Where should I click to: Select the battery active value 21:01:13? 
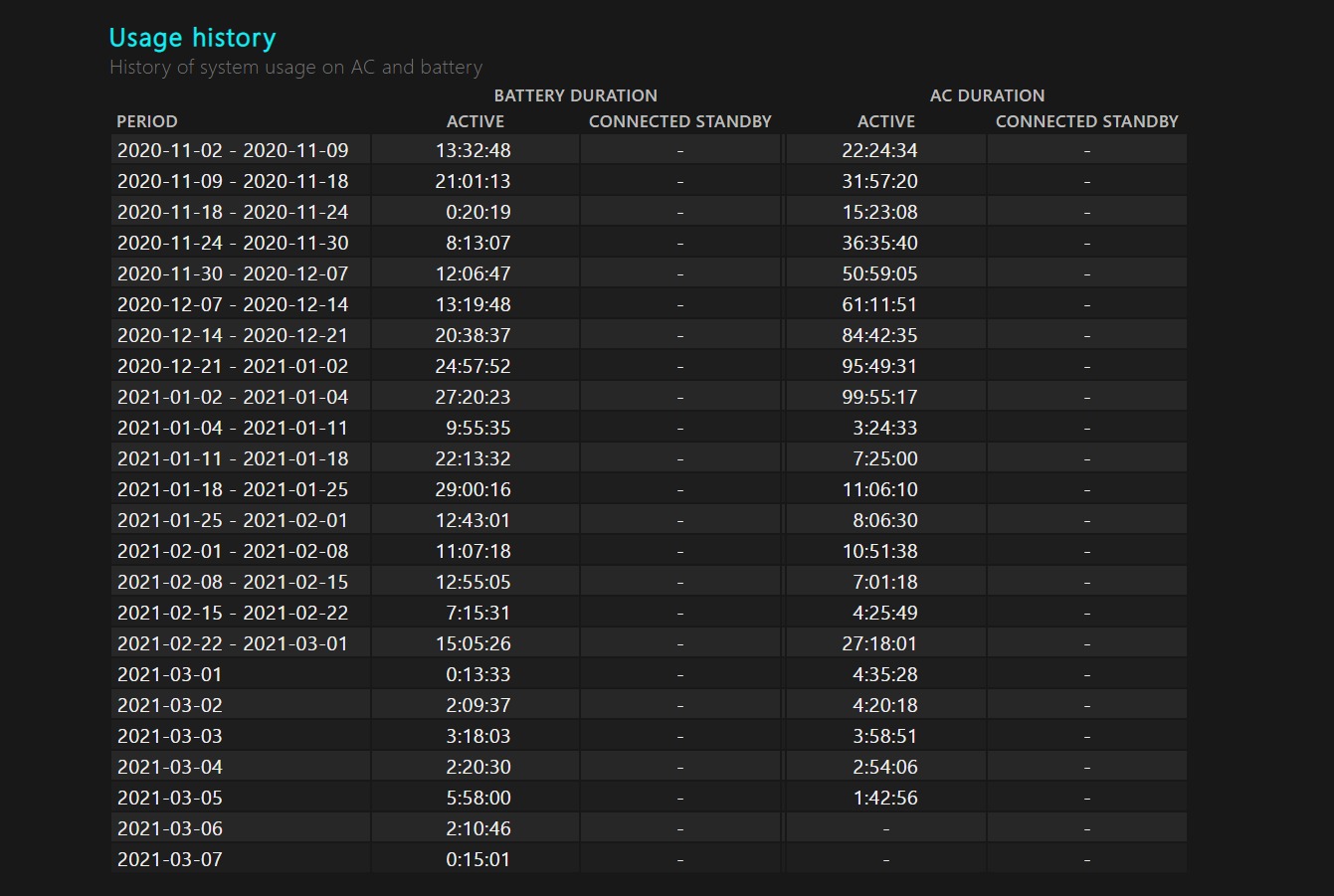(x=473, y=181)
